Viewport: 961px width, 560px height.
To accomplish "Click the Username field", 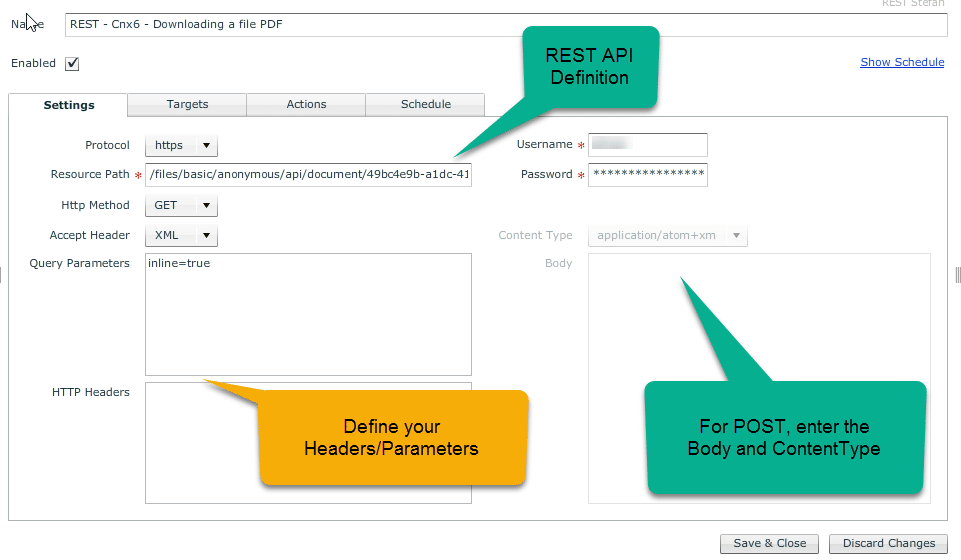I will click(647, 145).
